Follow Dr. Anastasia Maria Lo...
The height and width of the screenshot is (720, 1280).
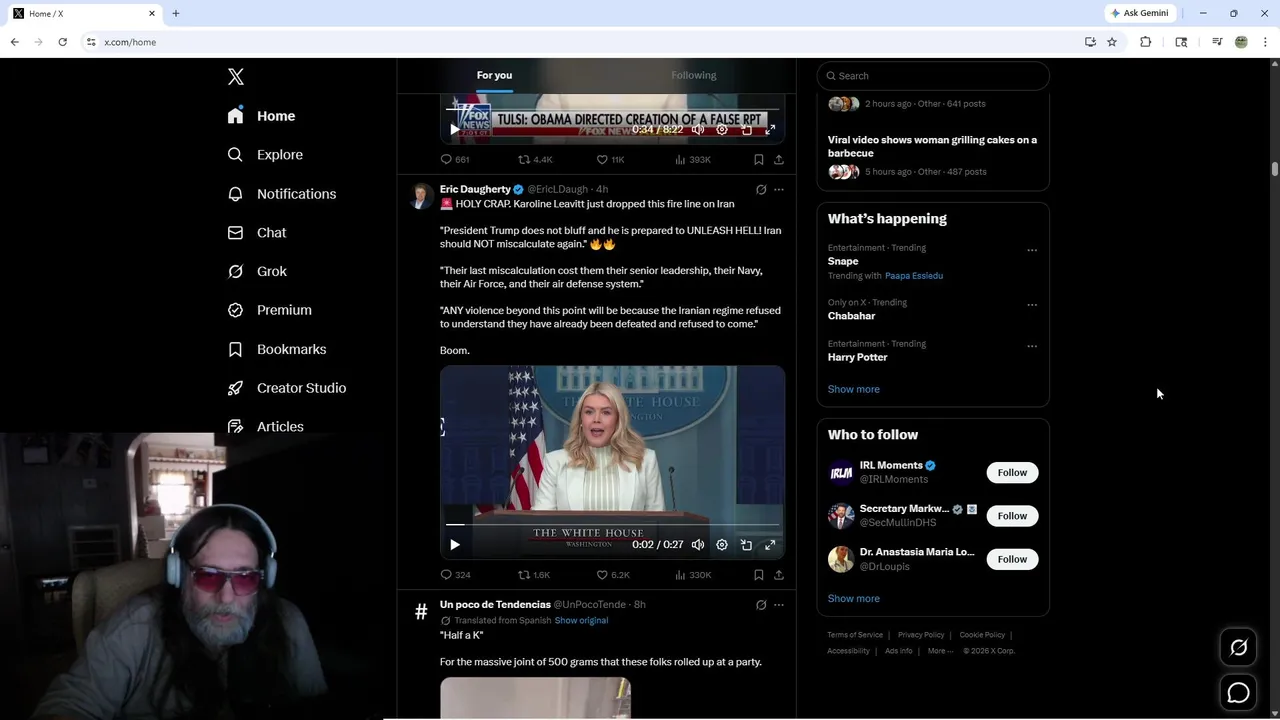click(x=1012, y=559)
